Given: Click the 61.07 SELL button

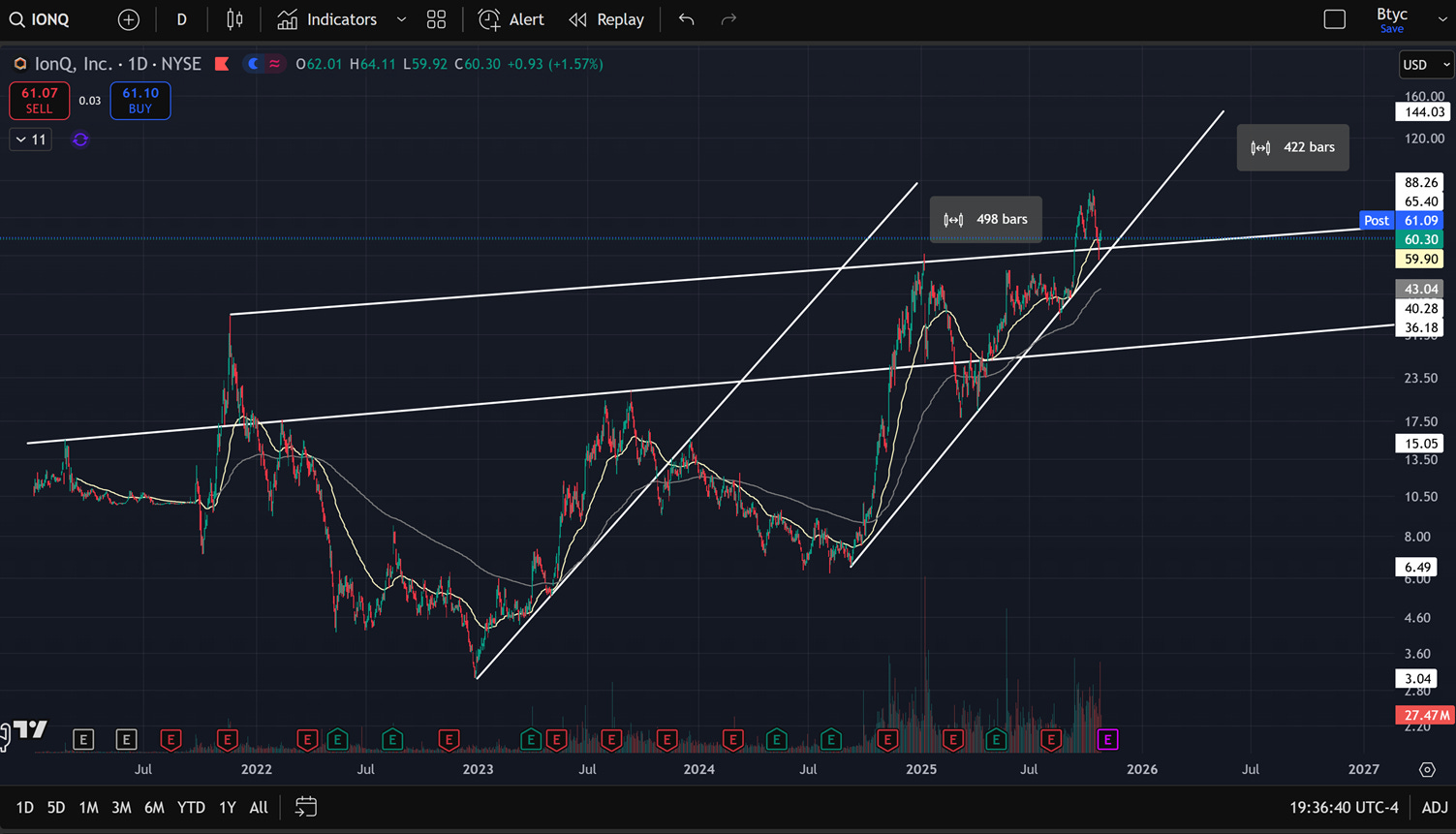Looking at the screenshot, I should tap(40, 101).
